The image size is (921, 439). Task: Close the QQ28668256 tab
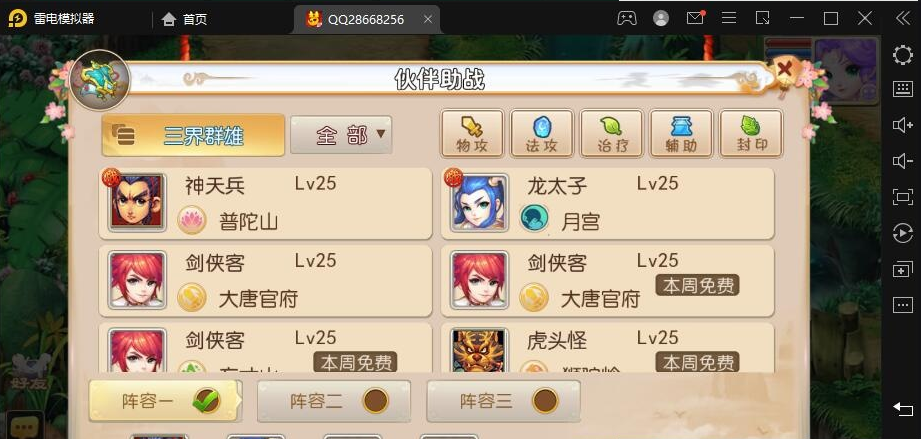coord(428,19)
